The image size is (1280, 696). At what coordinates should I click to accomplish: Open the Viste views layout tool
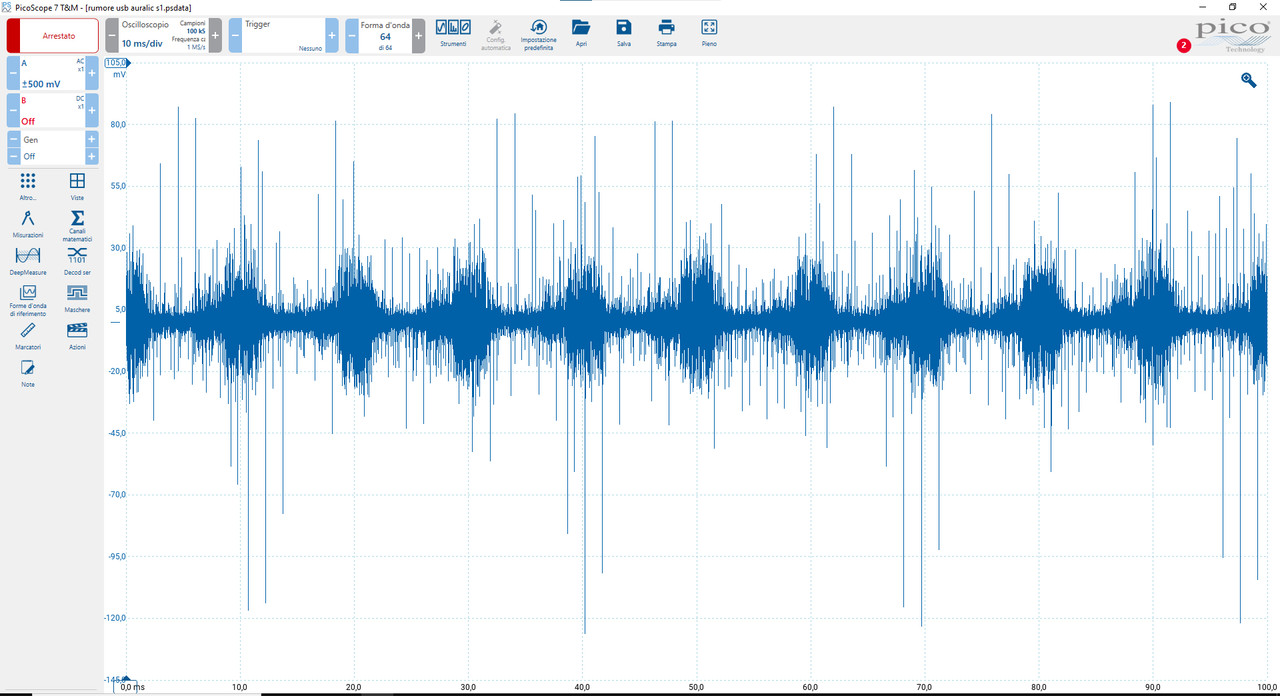(77, 186)
